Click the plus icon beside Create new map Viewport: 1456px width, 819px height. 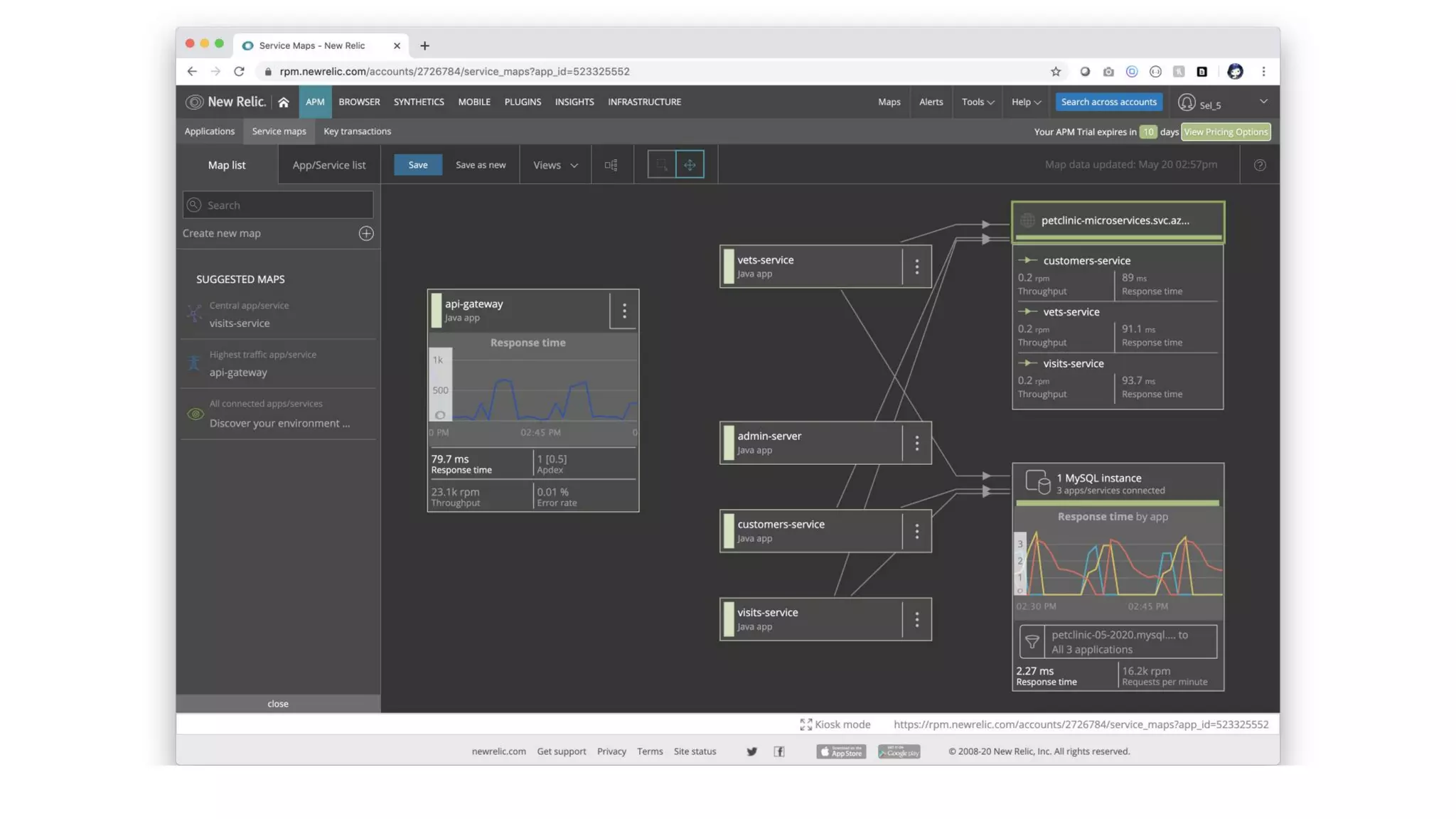click(x=366, y=233)
